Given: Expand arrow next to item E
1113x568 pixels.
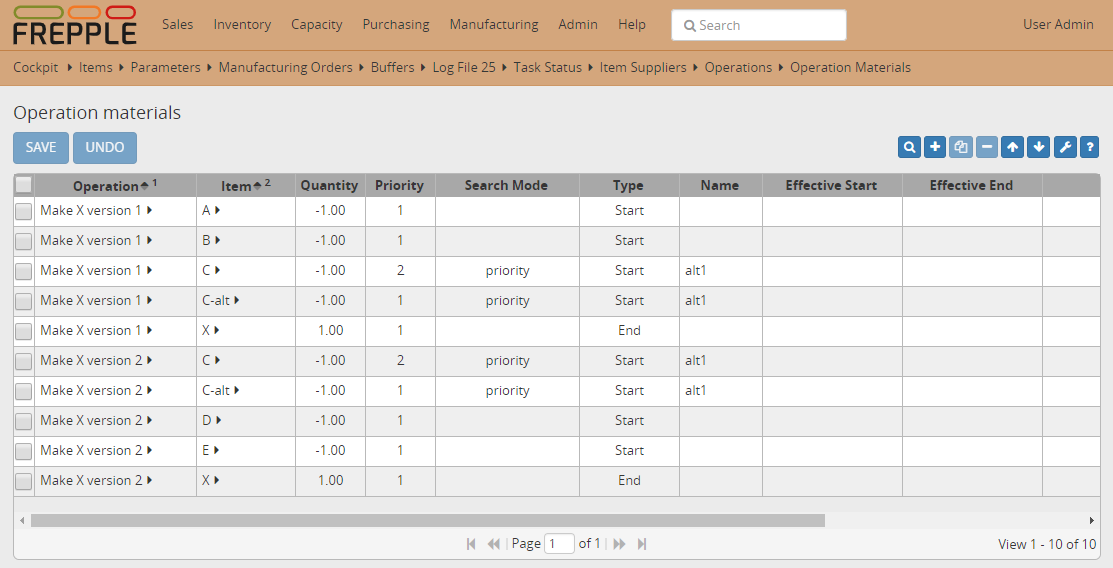Looking at the screenshot, I should tap(217, 450).
